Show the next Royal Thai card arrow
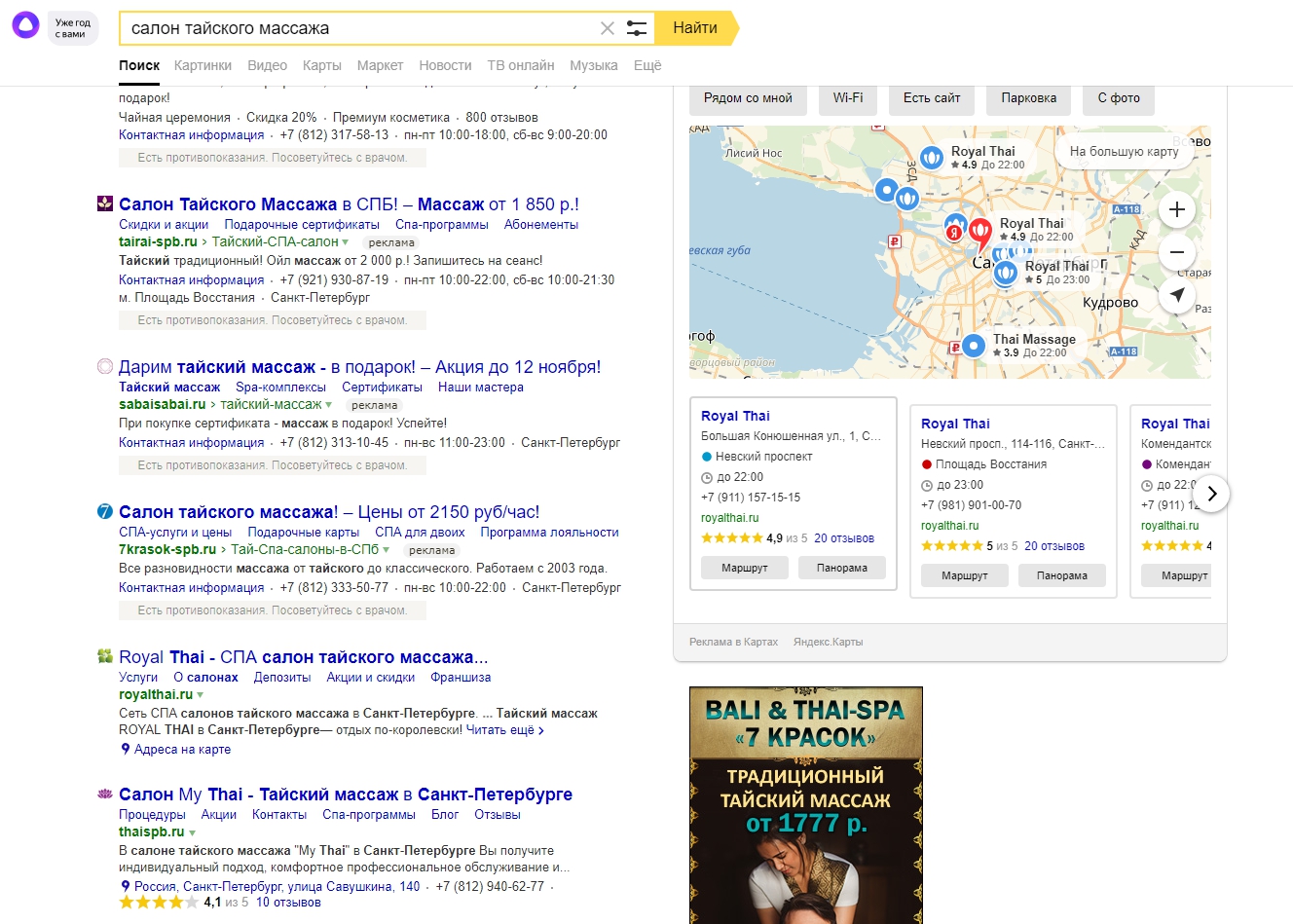Viewport: 1293px width, 924px height. 1211,494
